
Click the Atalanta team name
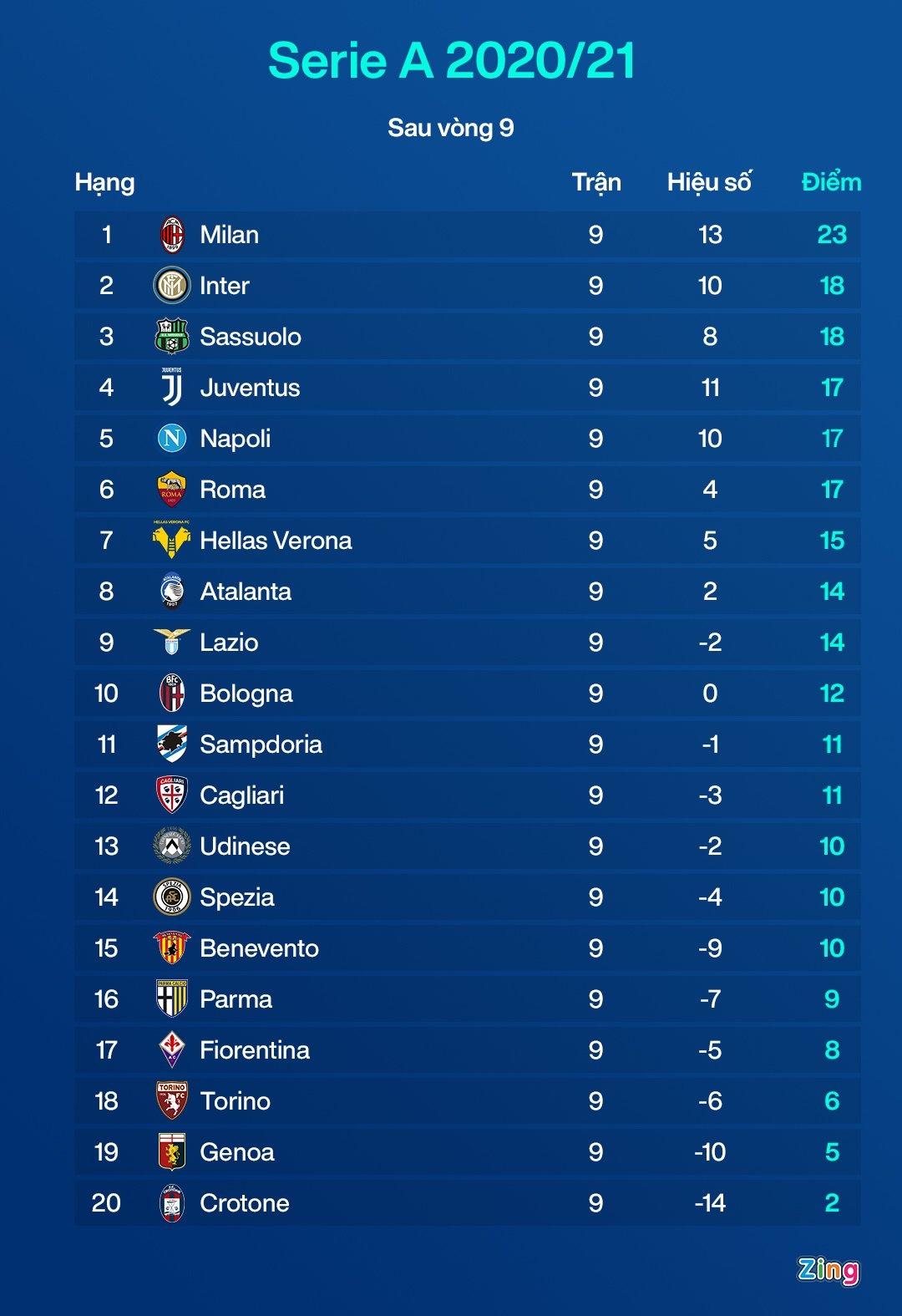[246, 592]
